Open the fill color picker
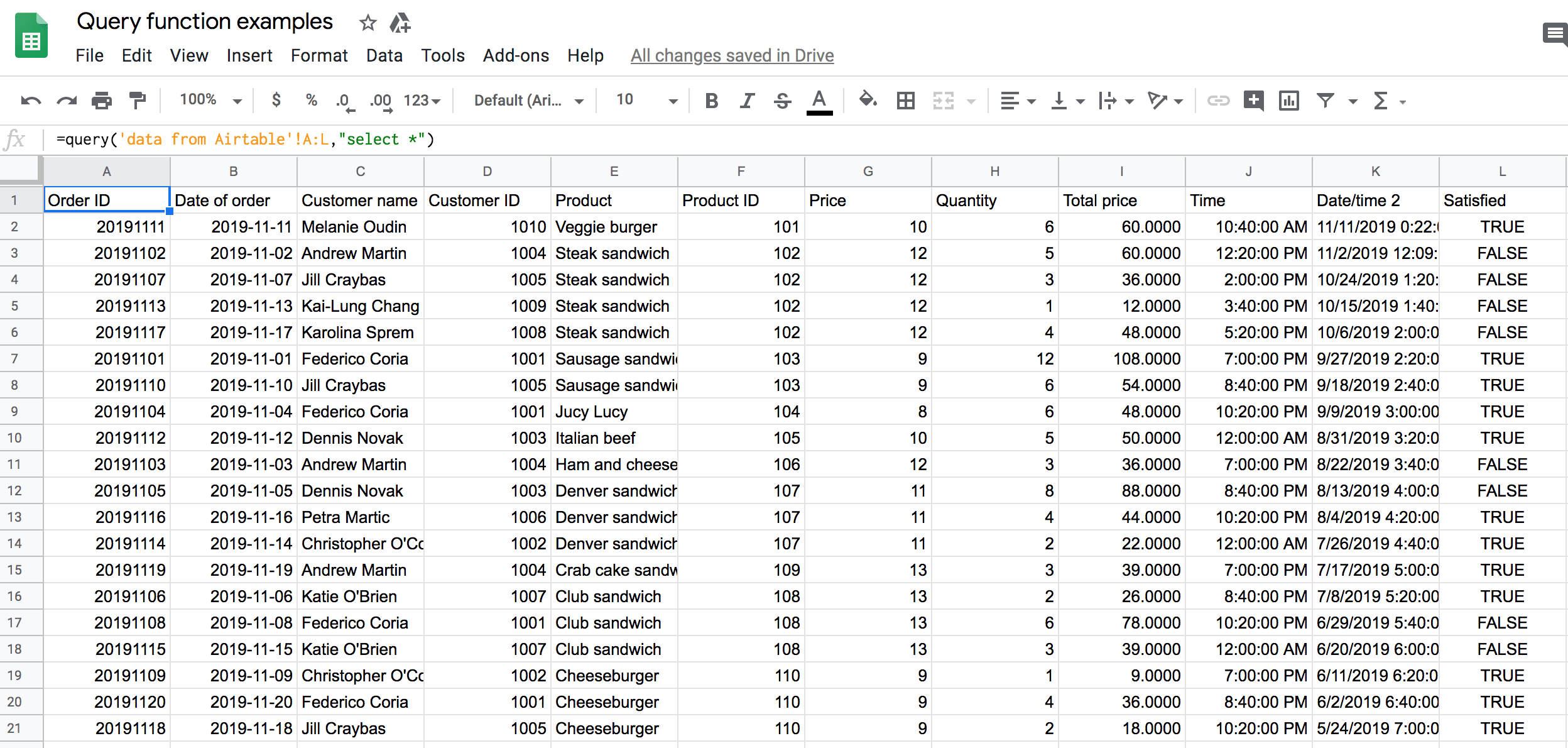Viewport: 1568px width, 748px height. pyautogui.click(x=868, y=100)
